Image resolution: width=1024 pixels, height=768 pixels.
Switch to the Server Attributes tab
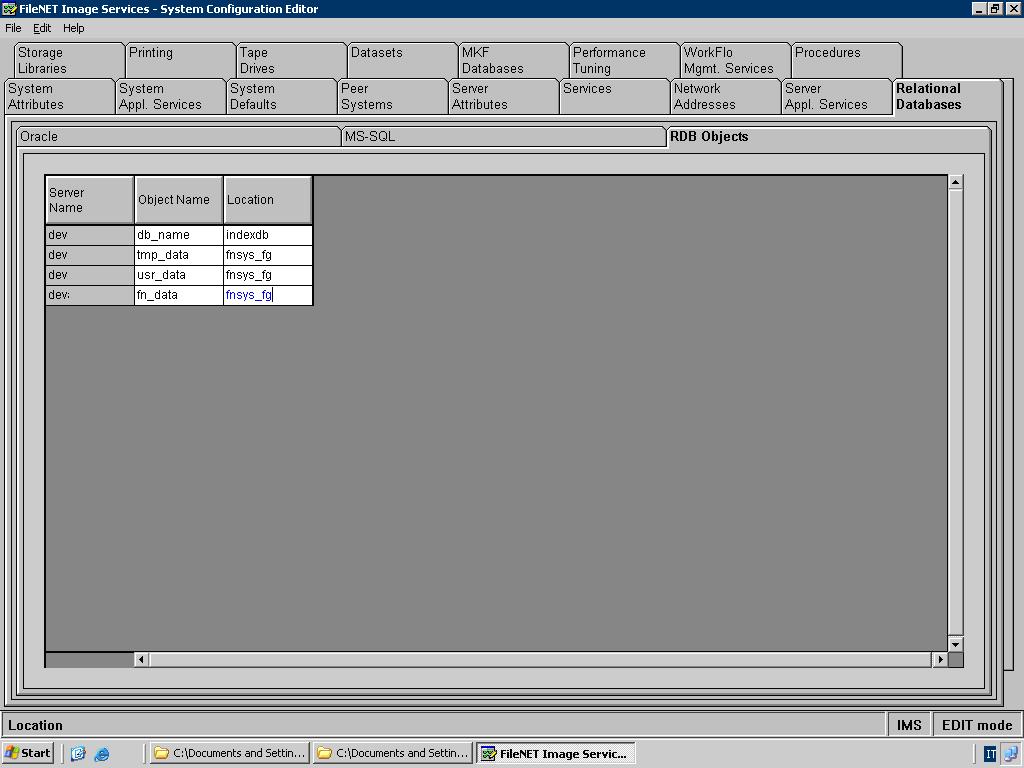pos(504,97)
